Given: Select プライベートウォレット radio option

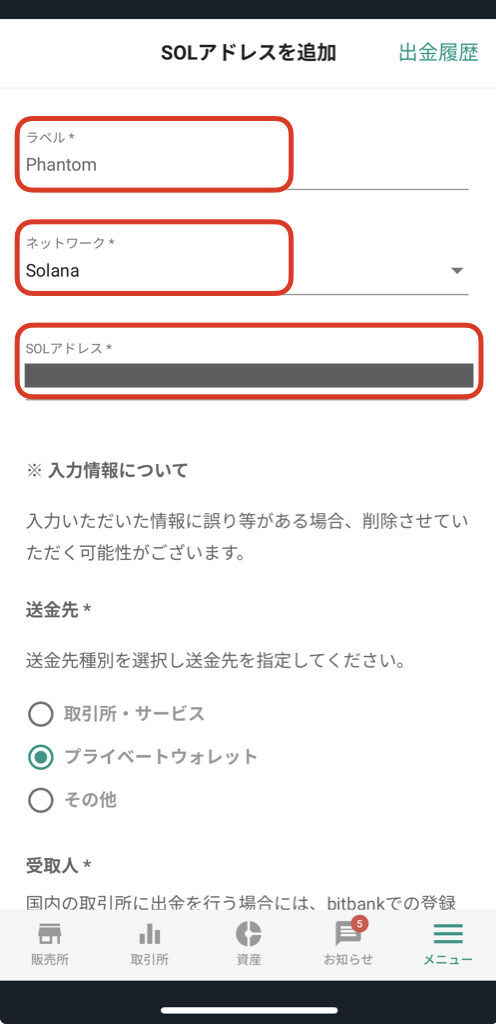Looking at the screenshot, I should click(40, 757).
